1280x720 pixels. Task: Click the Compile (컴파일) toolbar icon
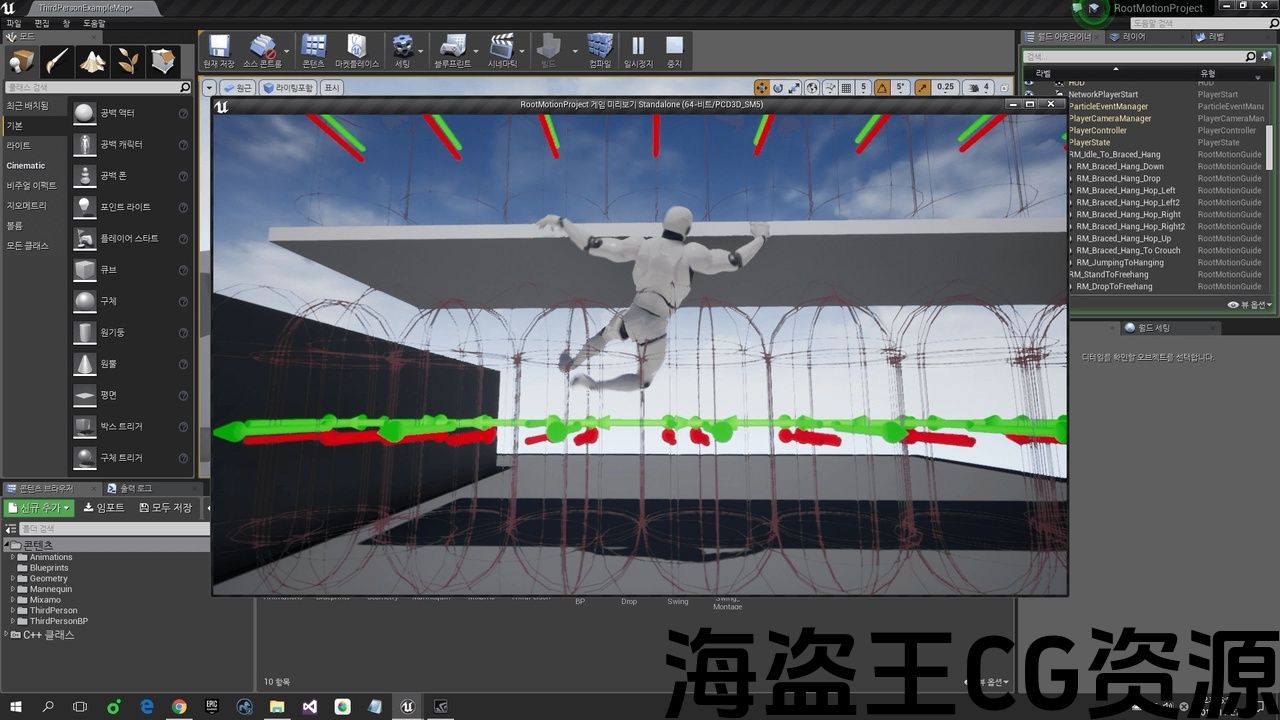pyautogui.click(x=599, y=48)
